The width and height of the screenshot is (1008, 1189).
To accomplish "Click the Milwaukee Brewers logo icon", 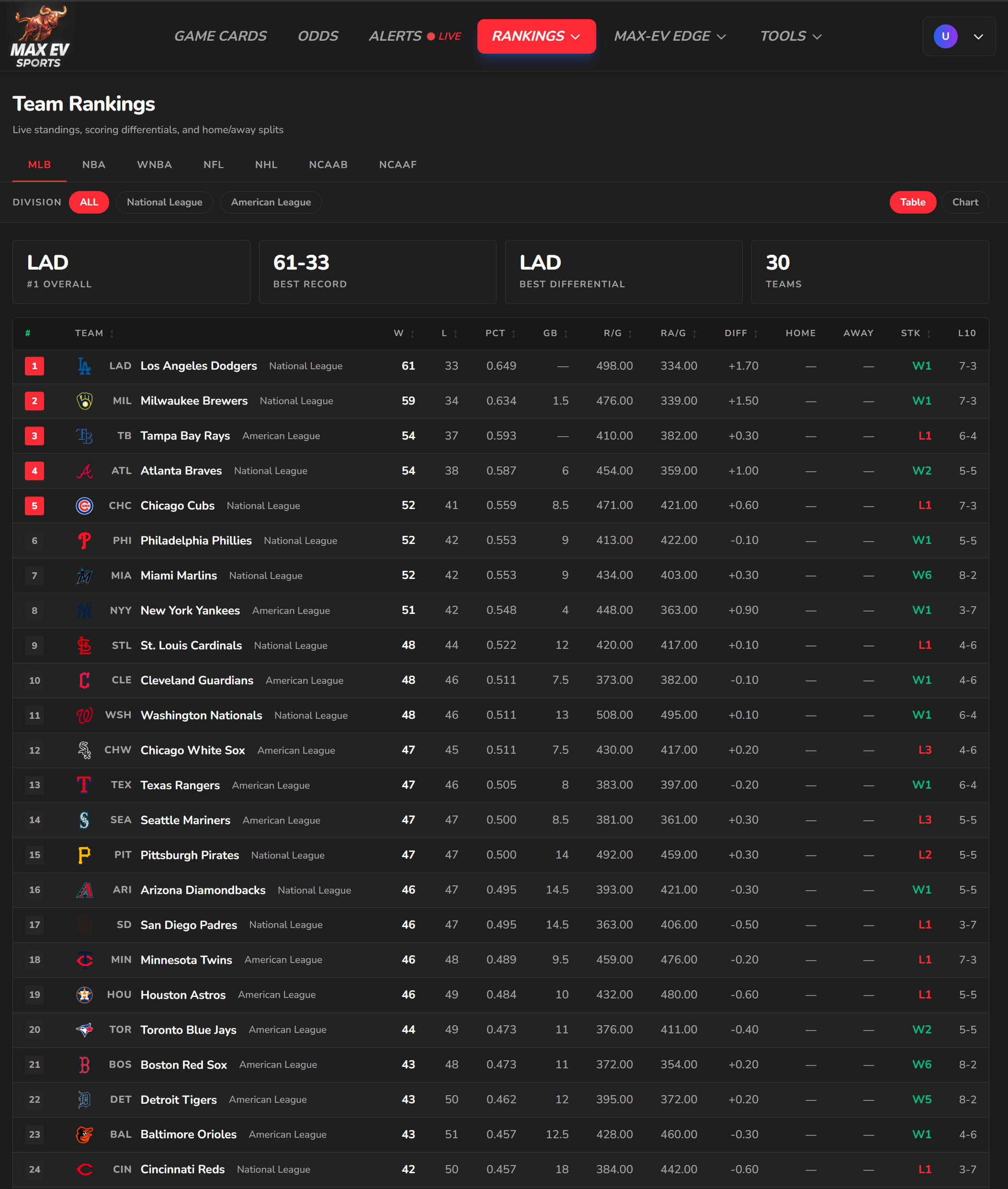I will coord(85,400).
